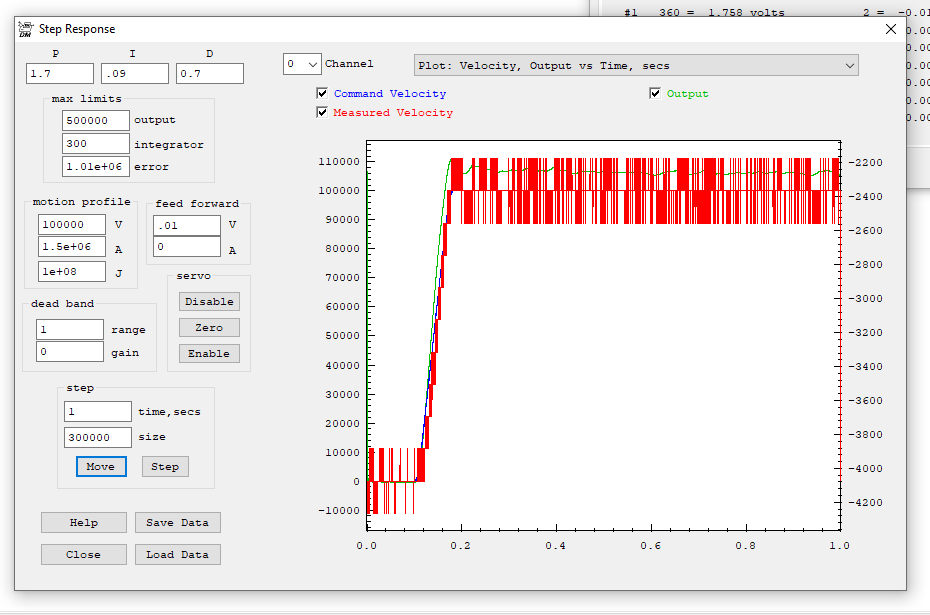Close the Step Response dialog window
This screenshot has width=930, height=615.
click(890, 29)
